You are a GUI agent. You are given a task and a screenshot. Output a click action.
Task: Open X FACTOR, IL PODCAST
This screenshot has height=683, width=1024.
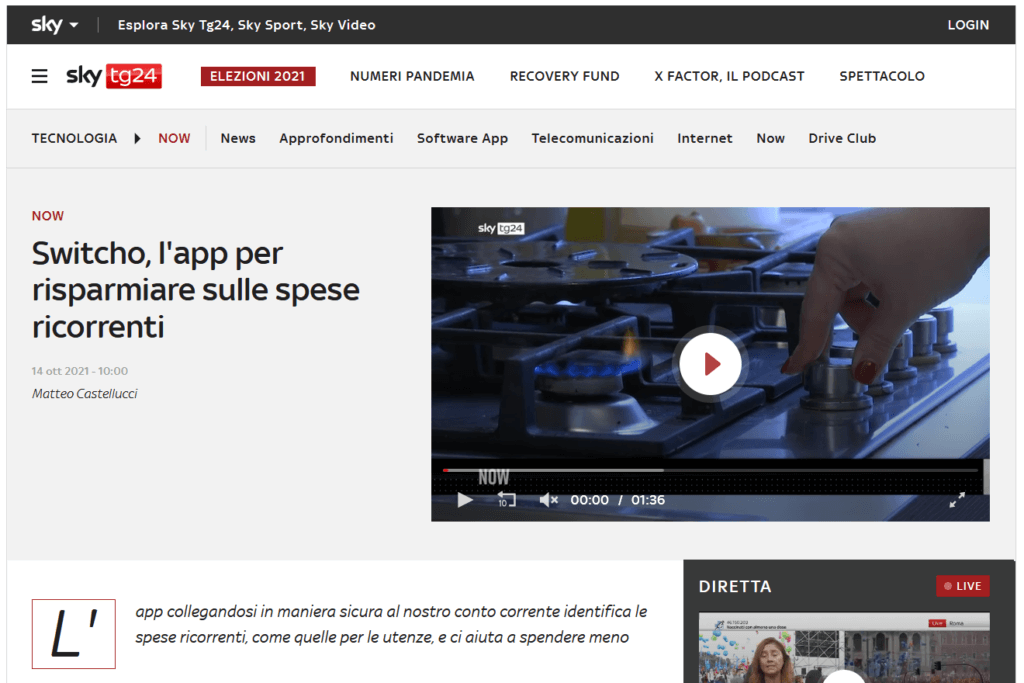coord(729,76)
